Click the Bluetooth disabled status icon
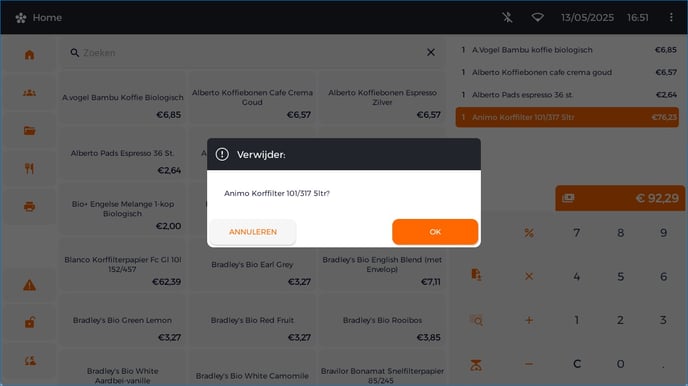Image resolution: width=688 pixels, height=386 pixels. (x=507, y=17)
